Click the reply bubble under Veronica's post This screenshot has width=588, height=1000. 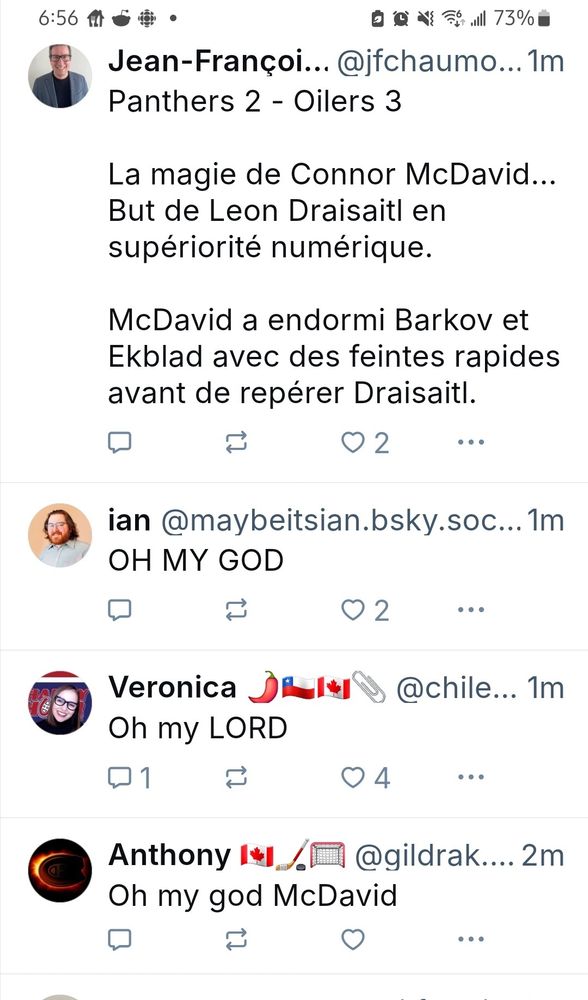[120, 777]
